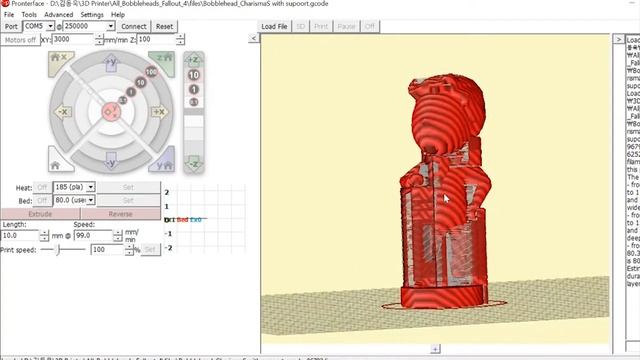Open File menu
640x360 pixels.
9,14
